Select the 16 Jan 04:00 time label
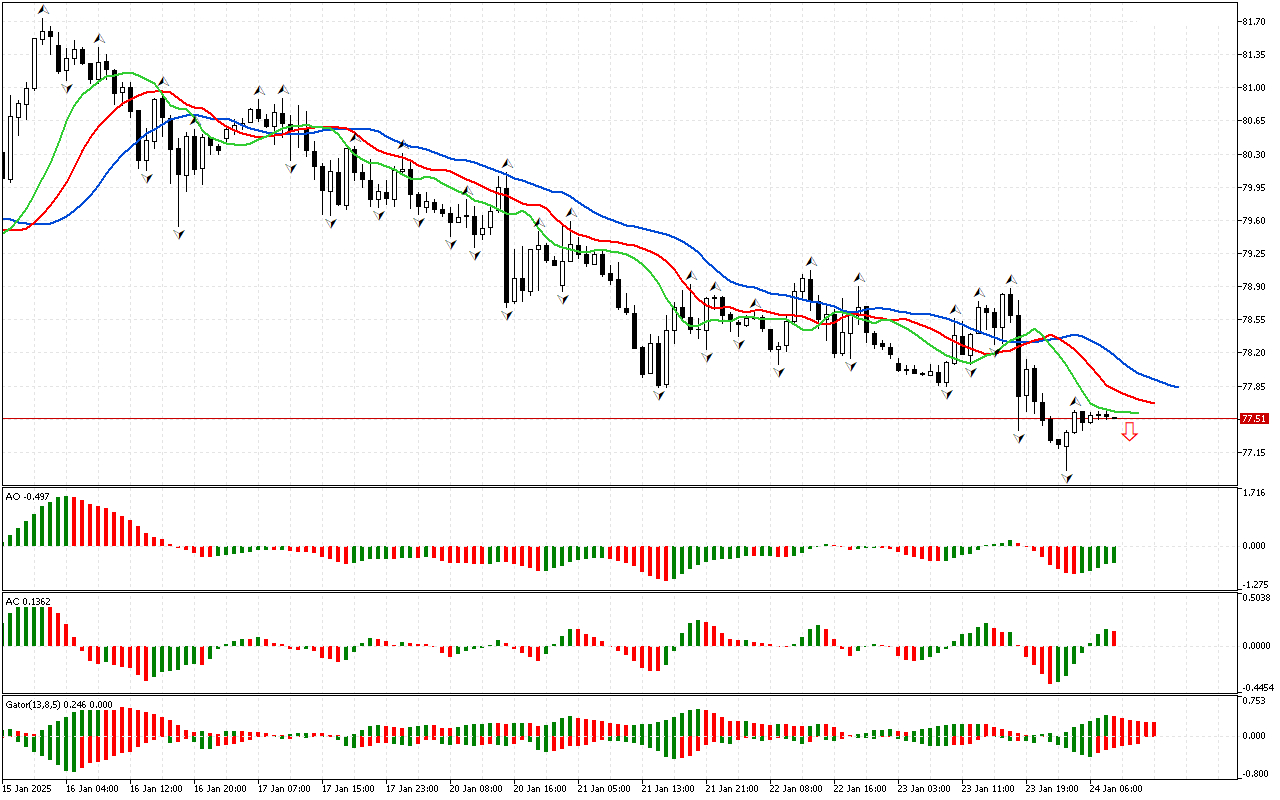This screenshot has width=1280, height=800. point(92,788)
